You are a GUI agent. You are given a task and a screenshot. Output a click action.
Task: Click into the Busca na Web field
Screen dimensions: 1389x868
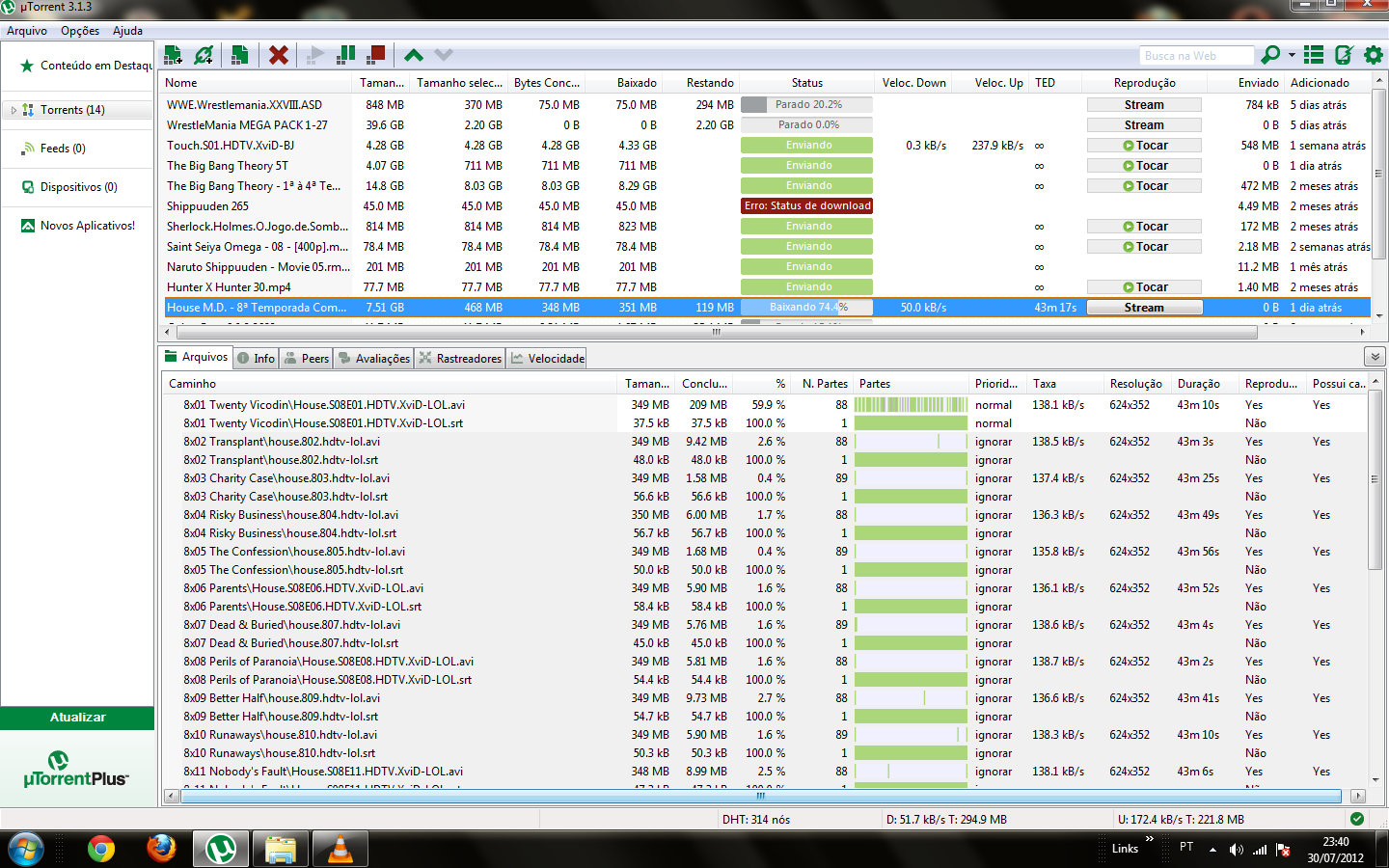(x=1196, y=56)
